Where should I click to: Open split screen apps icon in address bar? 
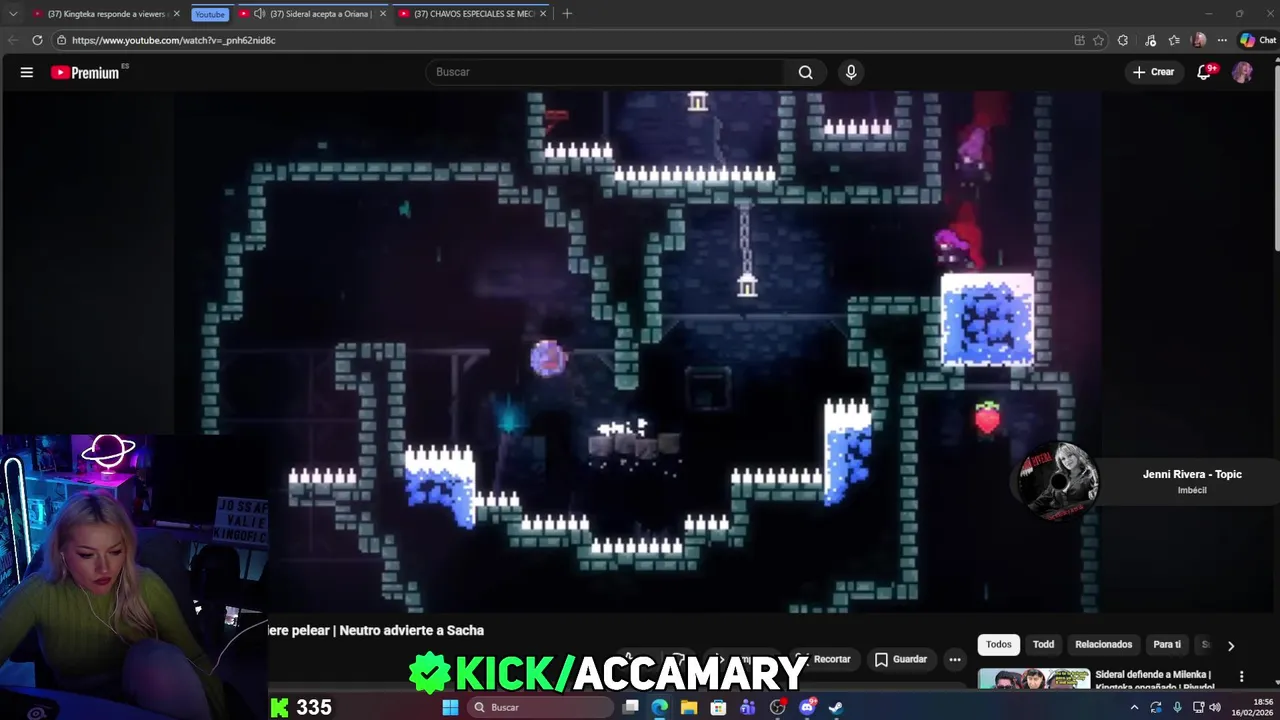coord(1079,40)
